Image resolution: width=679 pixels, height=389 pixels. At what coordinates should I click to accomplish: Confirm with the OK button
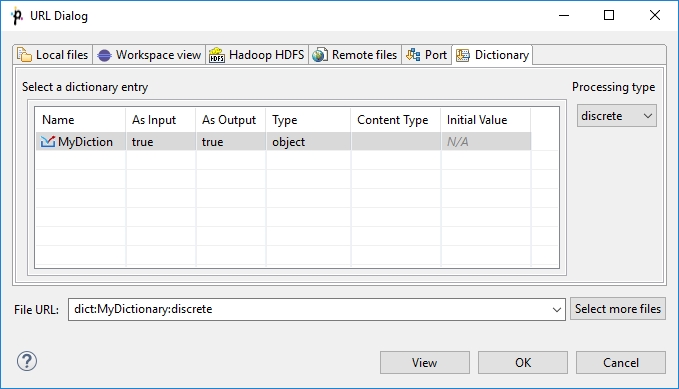pyautogui.click(x=523, y=363)
